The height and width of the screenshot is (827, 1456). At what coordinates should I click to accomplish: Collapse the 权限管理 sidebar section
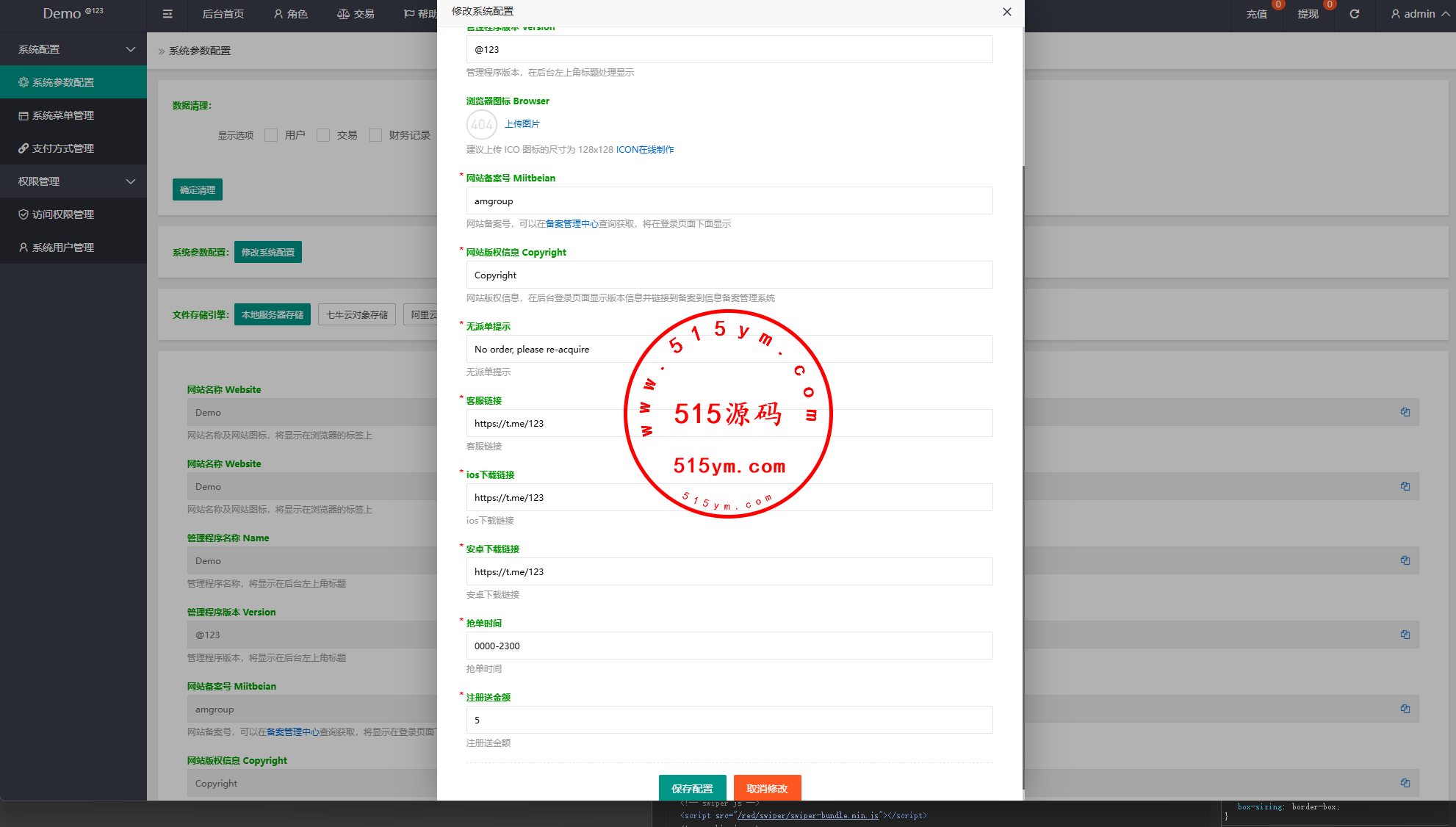131,181
